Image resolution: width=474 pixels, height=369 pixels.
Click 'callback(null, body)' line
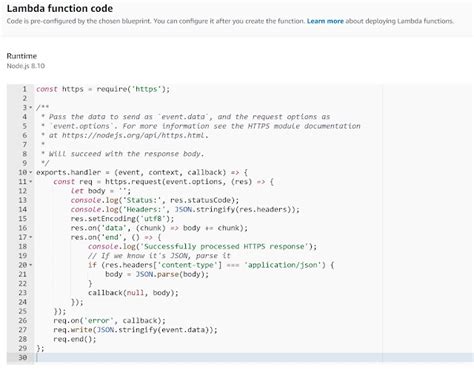pos(133,293)
